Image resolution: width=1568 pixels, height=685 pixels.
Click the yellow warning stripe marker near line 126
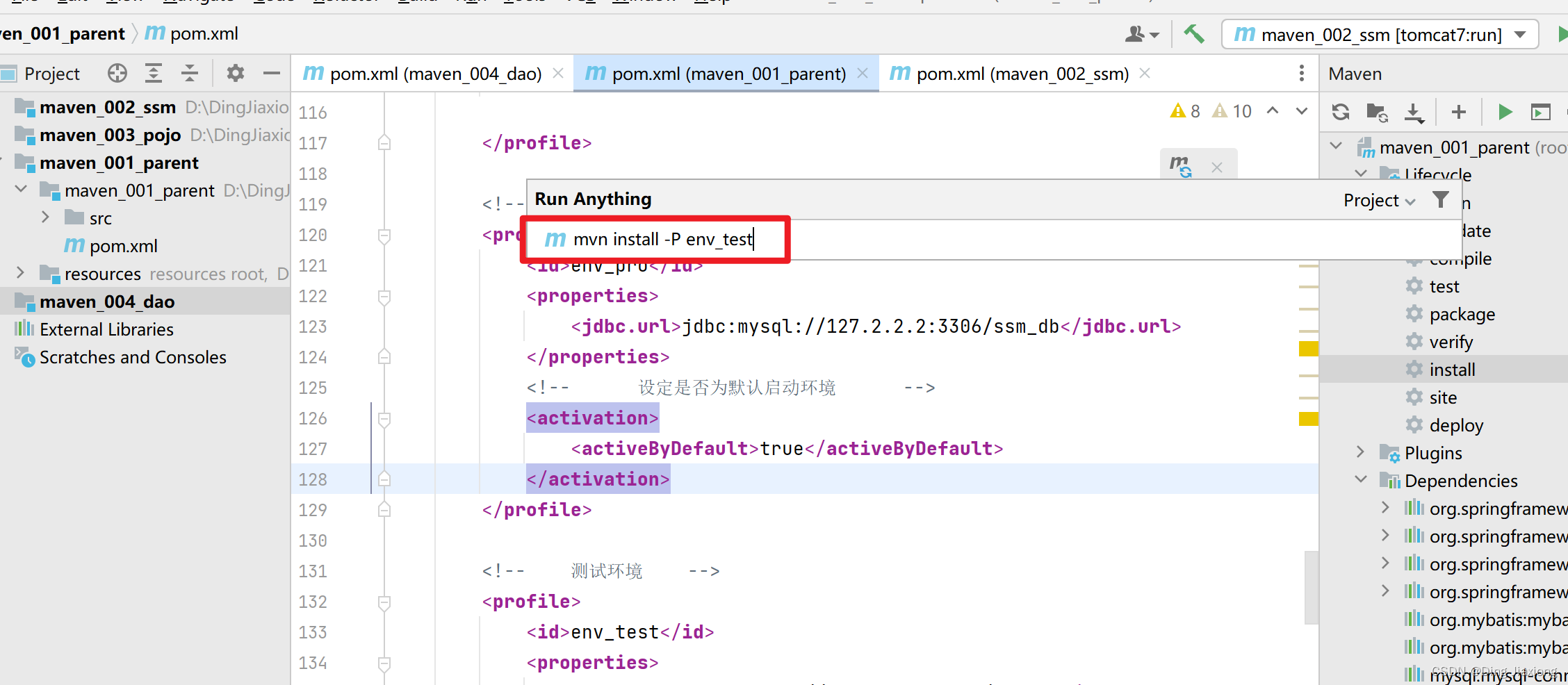pos(1309,419)
